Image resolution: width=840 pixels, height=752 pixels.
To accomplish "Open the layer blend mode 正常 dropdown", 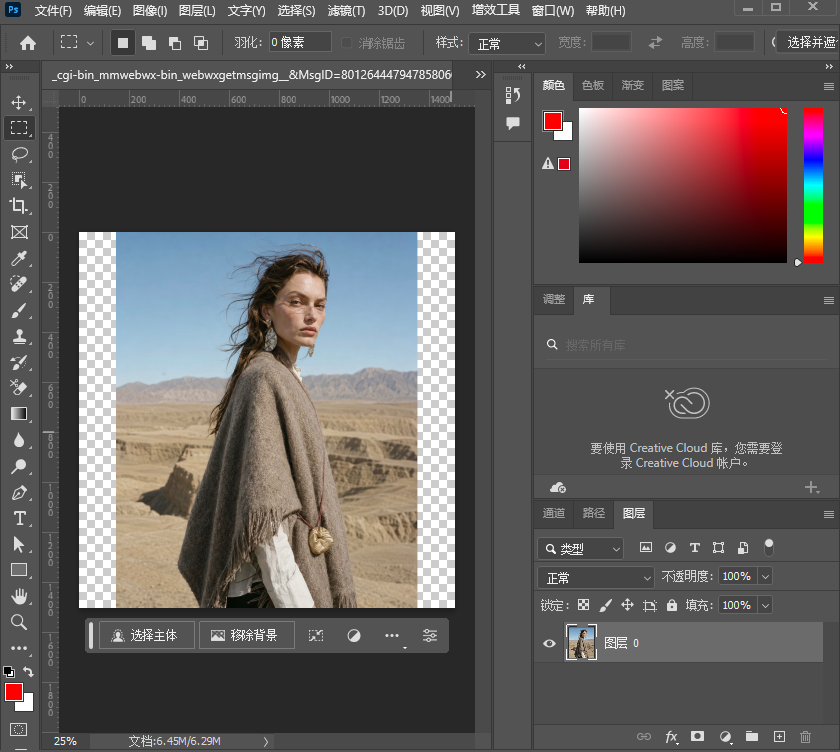I will (x=596, y=577).
